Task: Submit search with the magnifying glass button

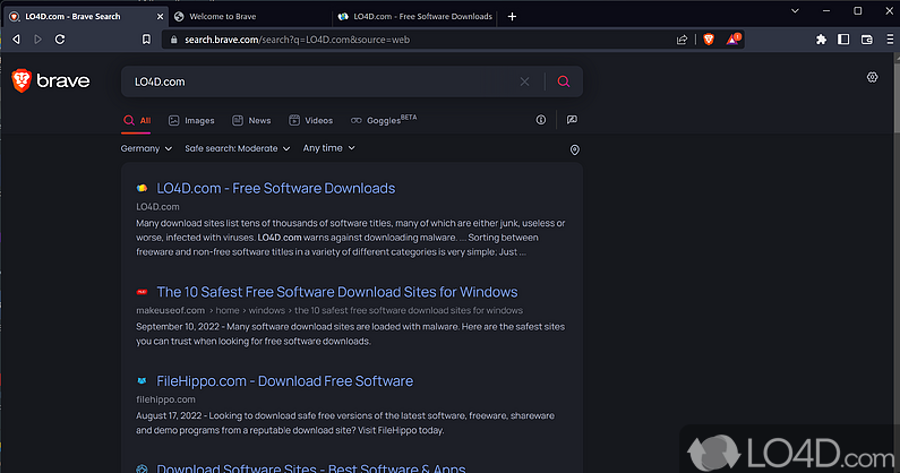Action: point(564,82)
